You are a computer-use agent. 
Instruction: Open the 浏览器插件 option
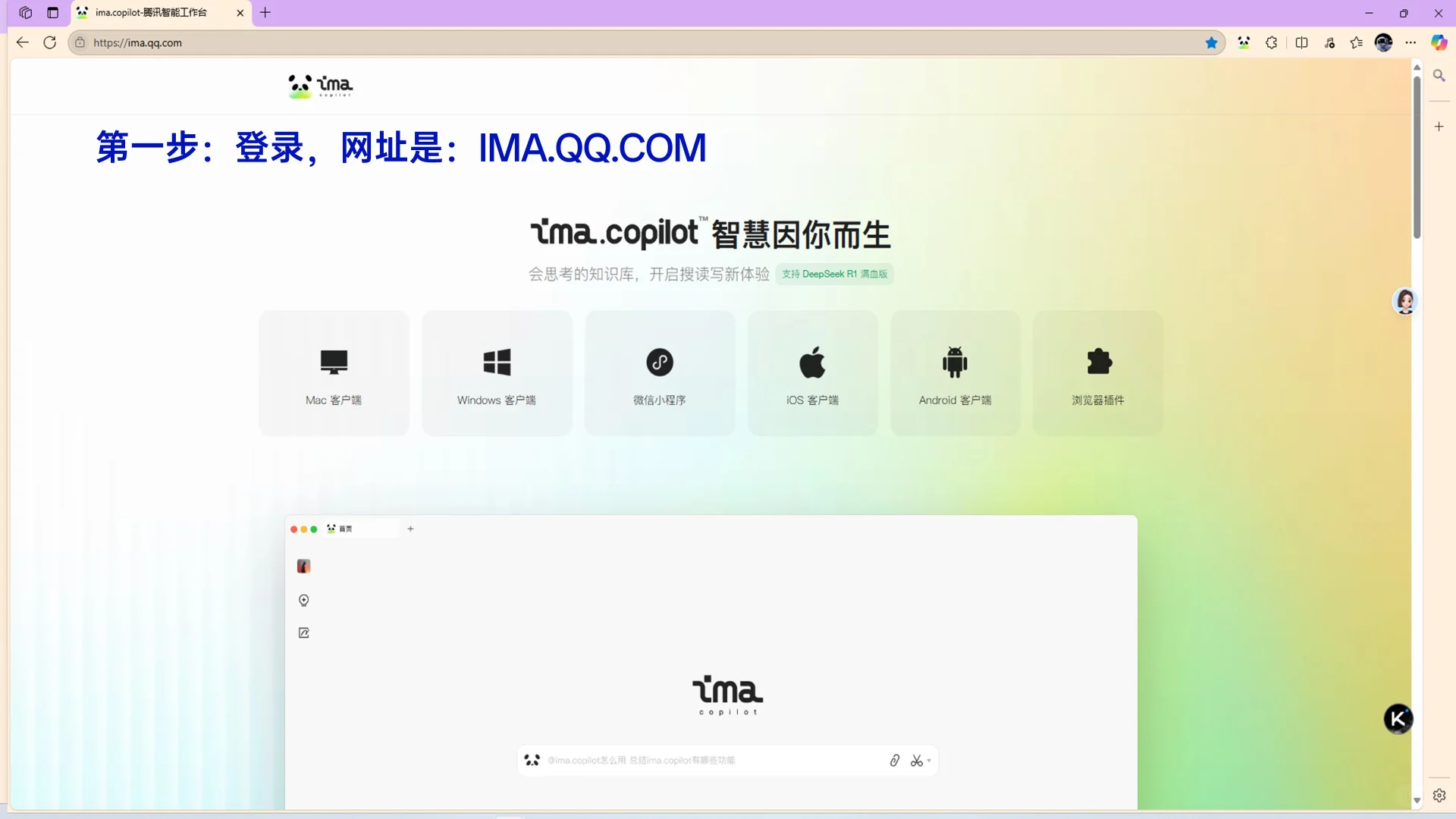[x=1097, y=372]
